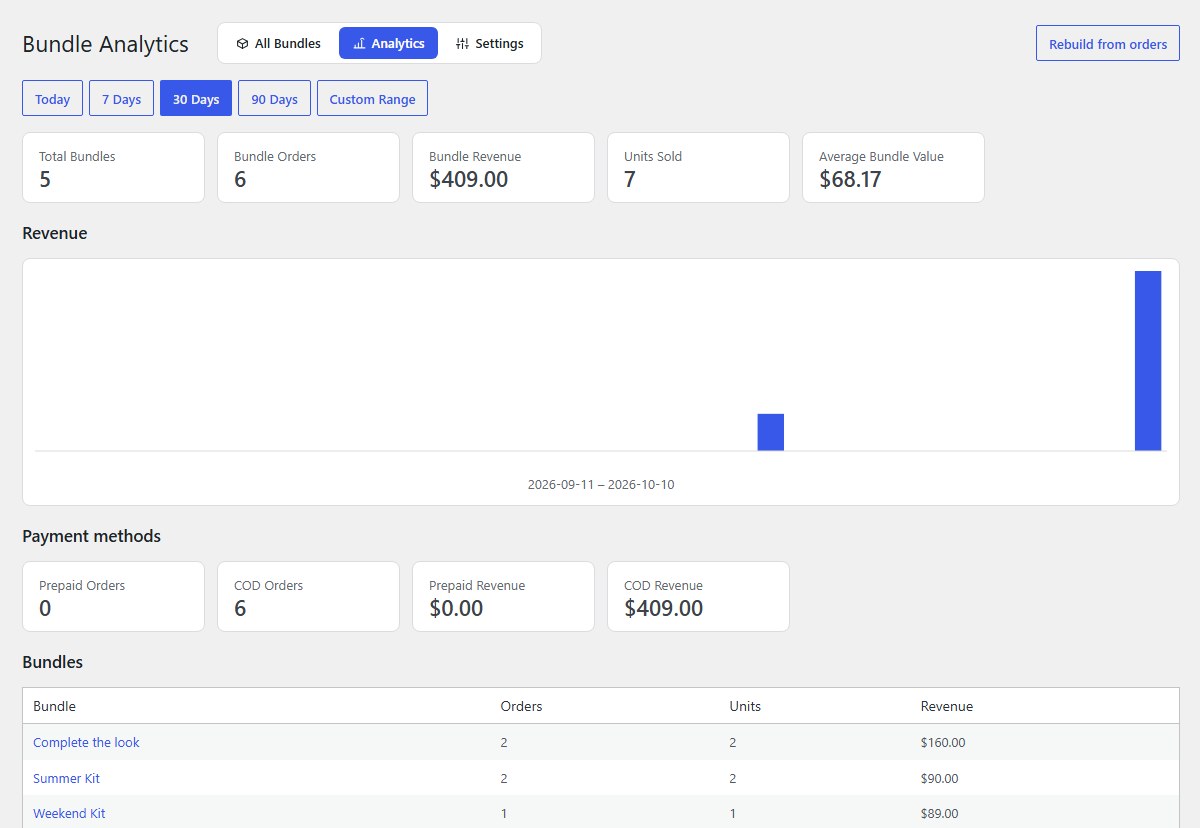Screen dimensions: 1200x828
Task: Open the All Bundles tab
Action: pos(279,44)
